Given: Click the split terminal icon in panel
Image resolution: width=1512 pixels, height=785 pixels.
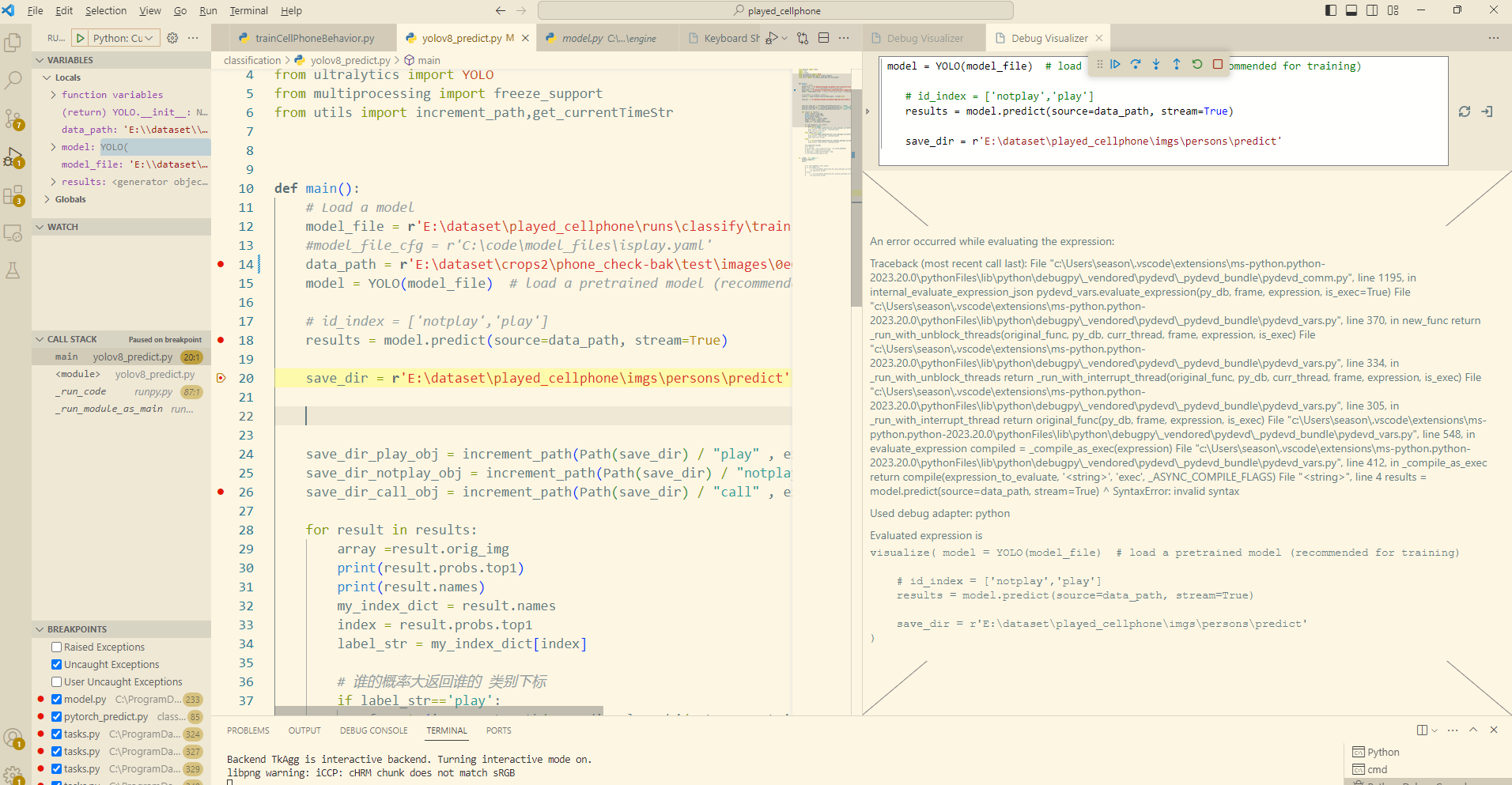Looking at the screenshot, I should click(1422, 730).
